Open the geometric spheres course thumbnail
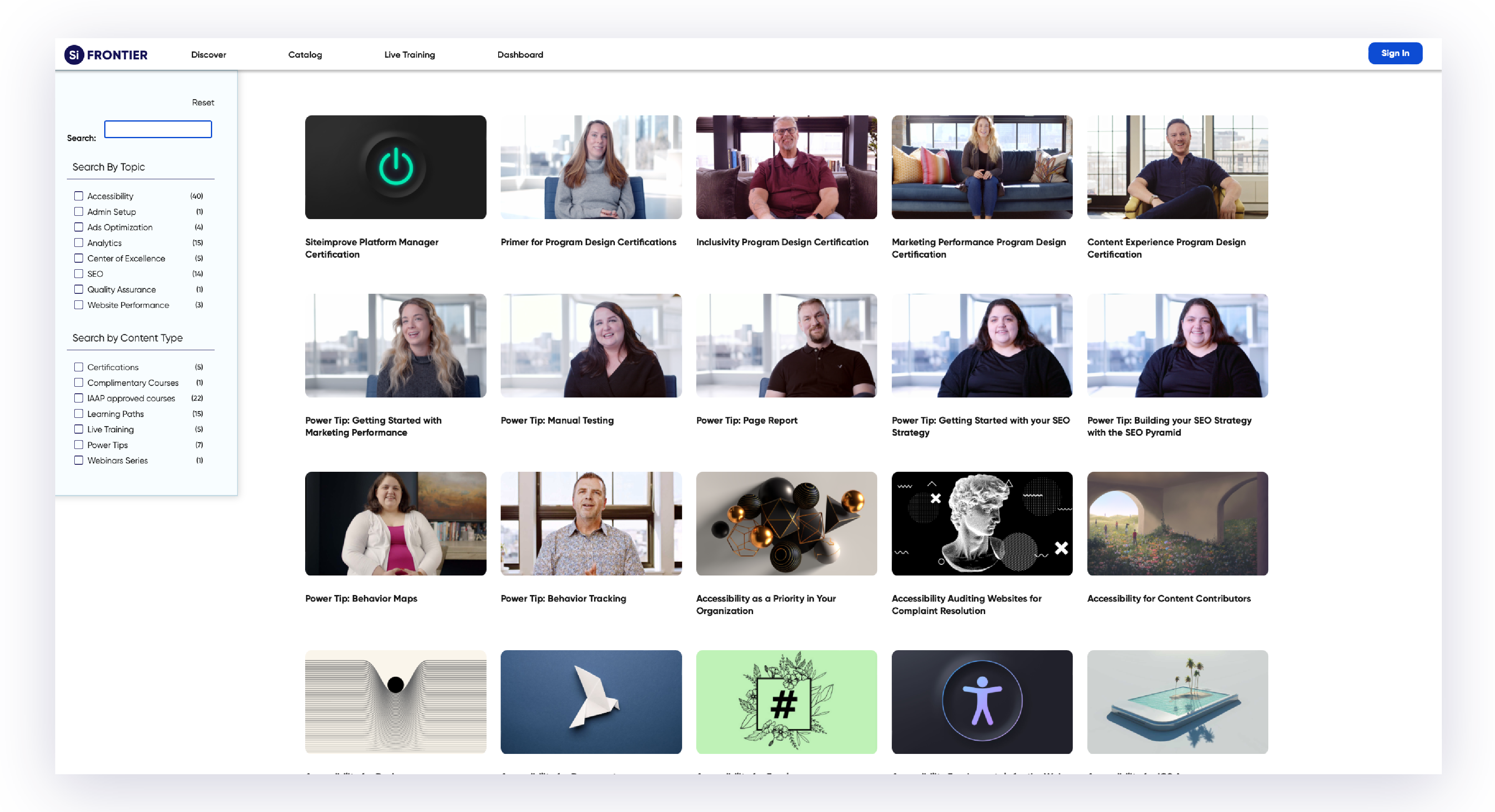The image size is (1495, 812). [786, 523]
